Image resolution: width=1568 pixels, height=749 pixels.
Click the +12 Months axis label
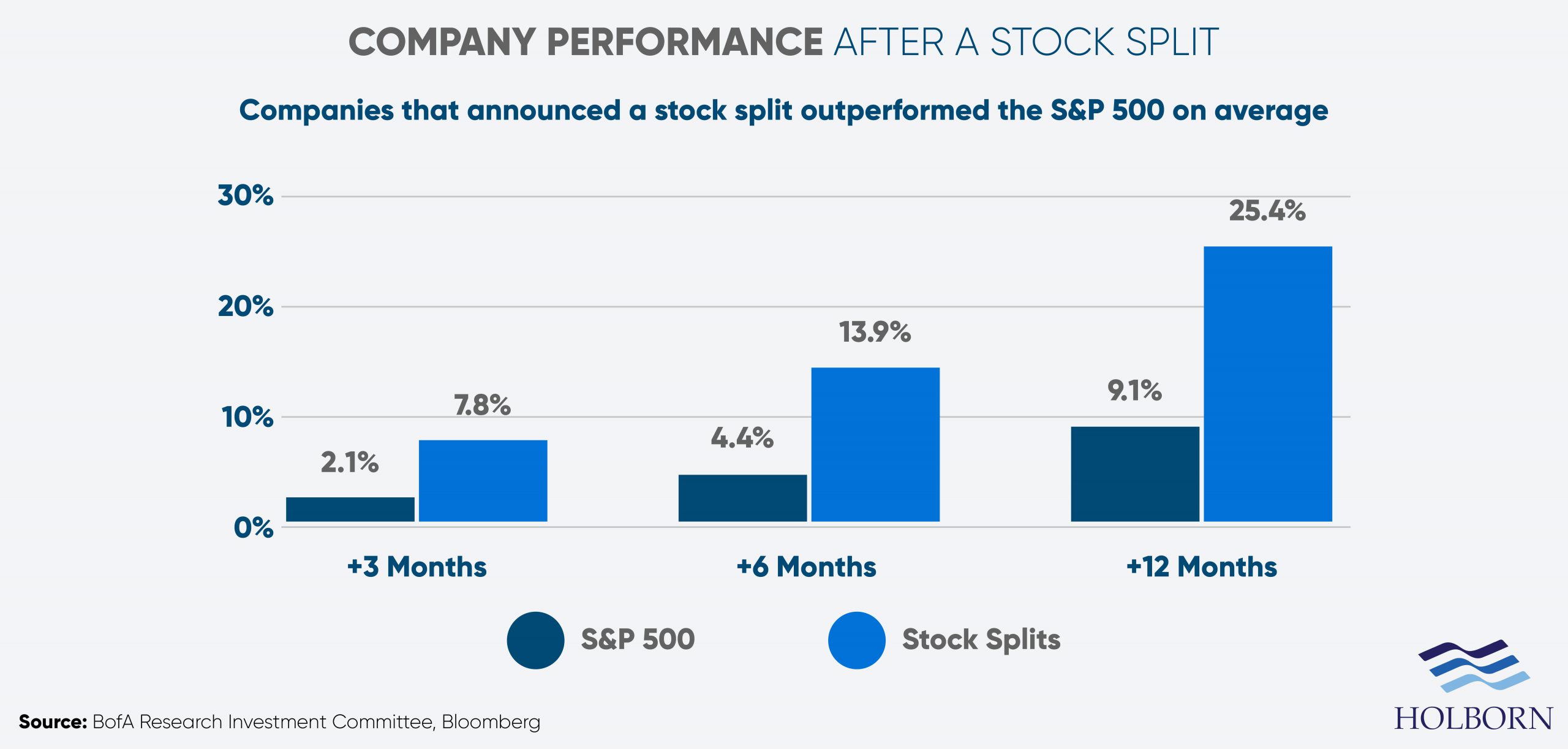[1201, 566]
